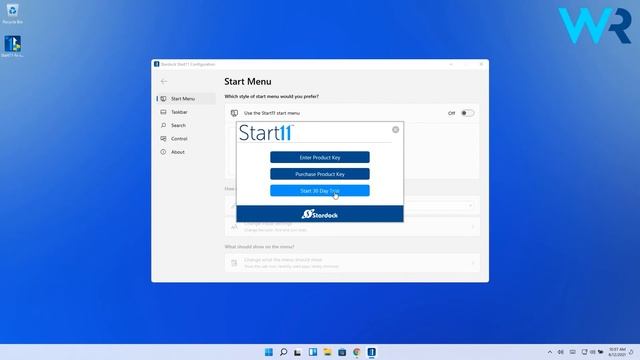Viewport: 640px width, 360px height.
Task: Select the Start11 installer desktop icon
Action: [12, 46]
